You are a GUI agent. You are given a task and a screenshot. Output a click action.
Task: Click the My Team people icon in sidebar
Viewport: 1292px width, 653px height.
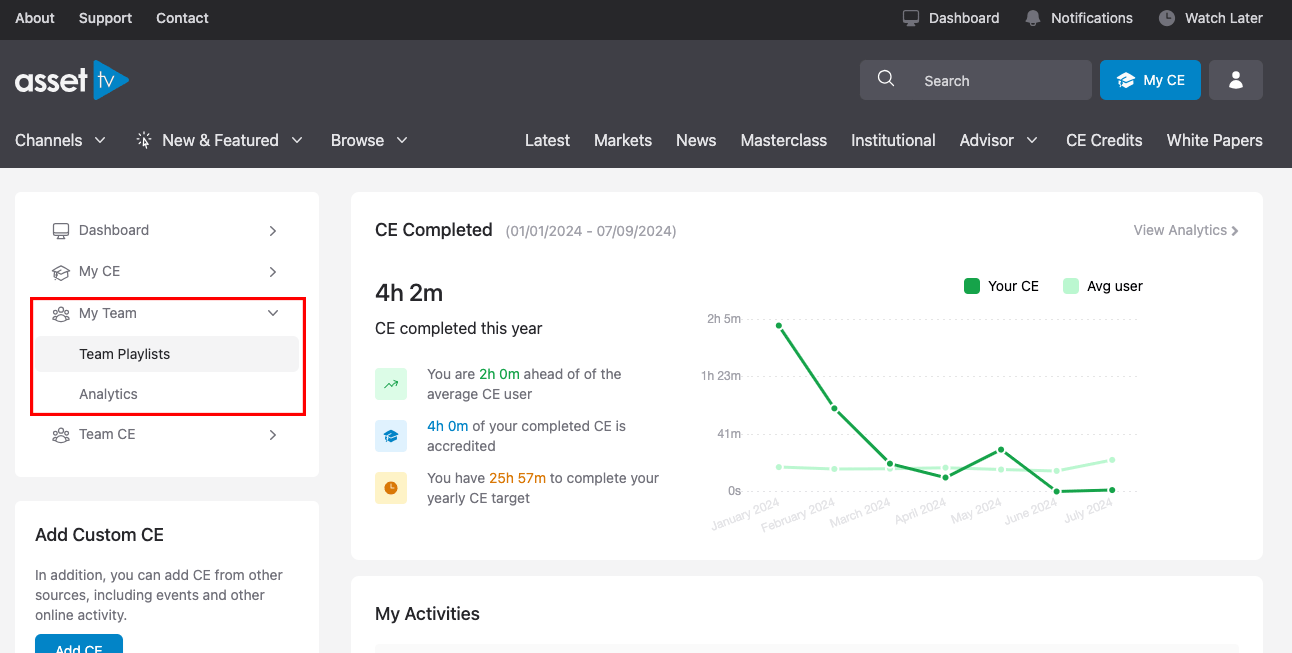pyautogui.click(x=61, y=314)
